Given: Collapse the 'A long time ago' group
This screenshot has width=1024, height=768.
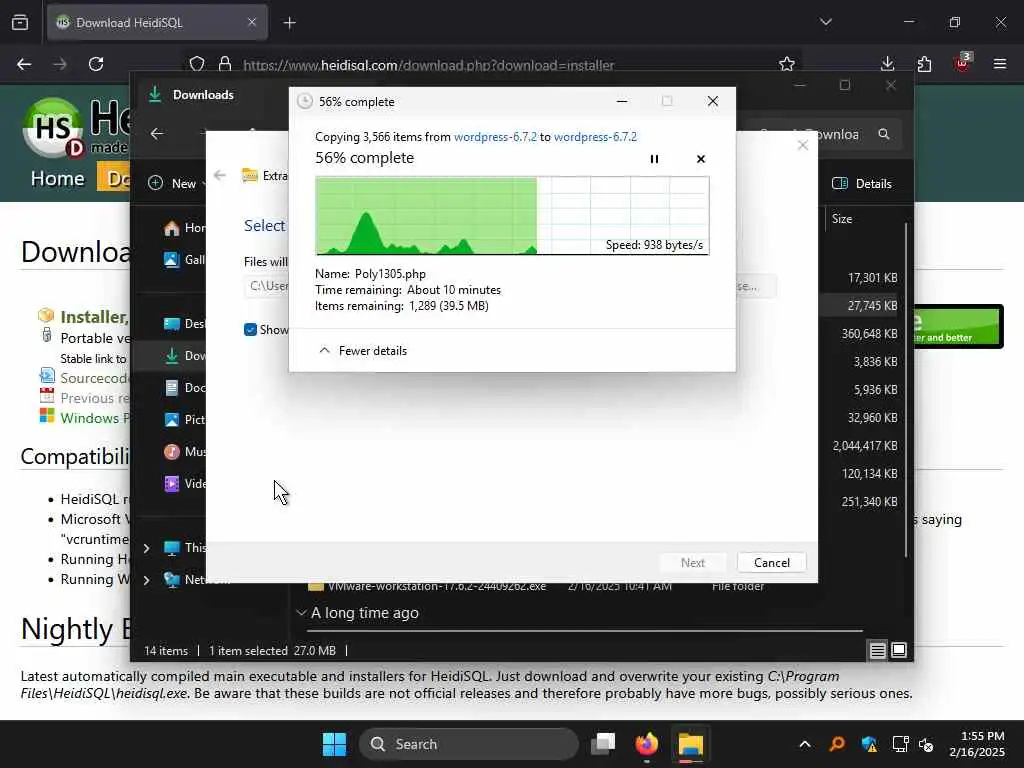Looking at the screenshot, I should pyautogui.click(x=301, y=613).
